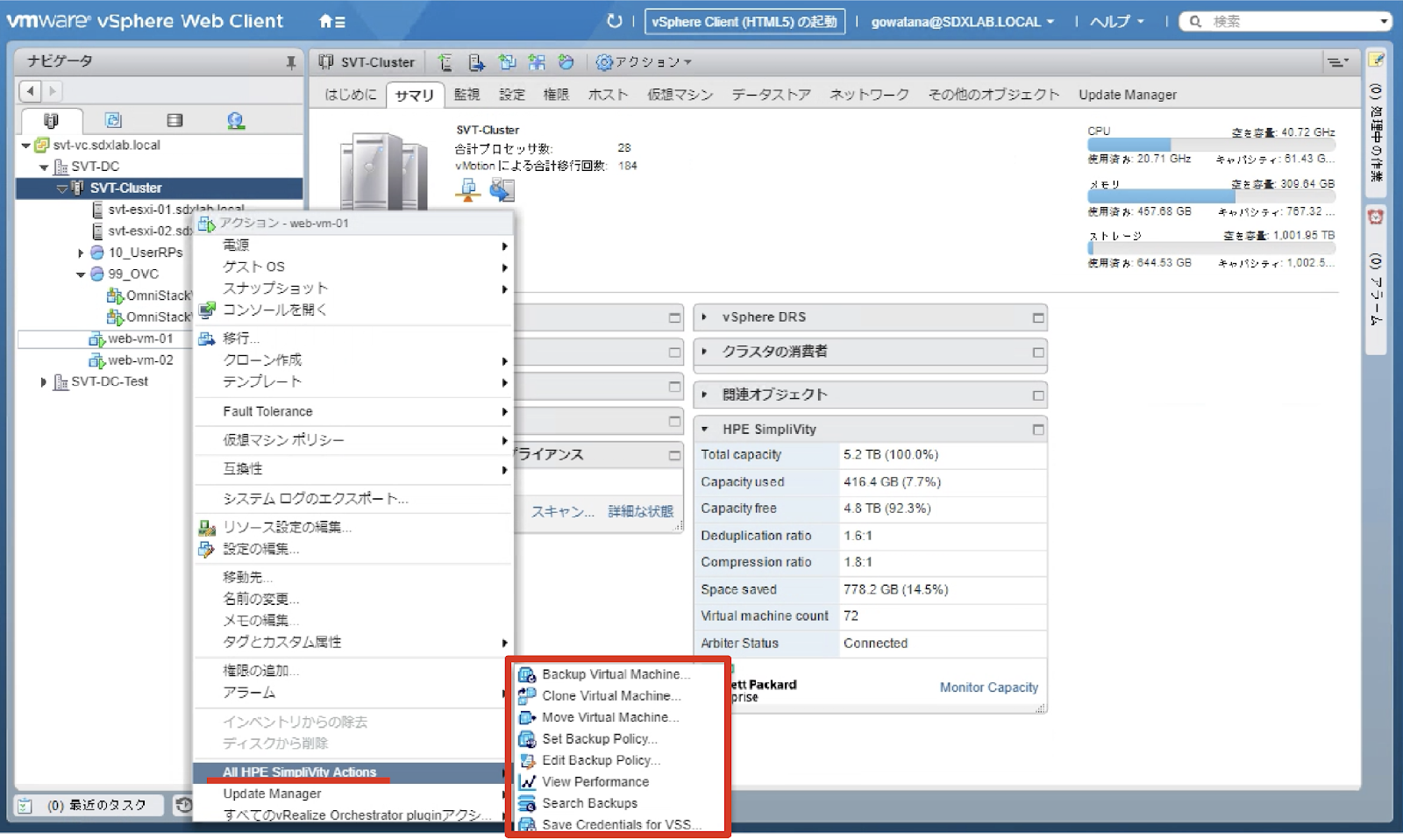Click the scan link in the panel
Screen dimensions: 1403x840
(x=562, y=511)
